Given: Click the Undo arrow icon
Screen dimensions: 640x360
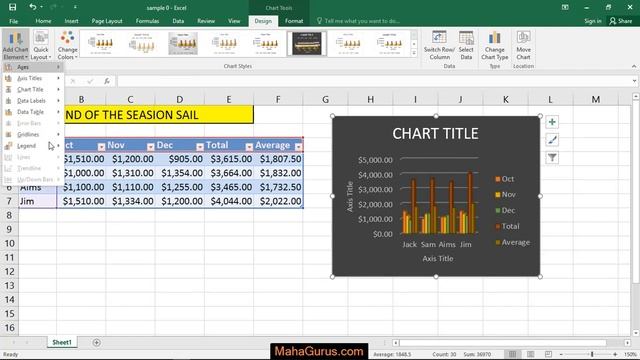Looking at the screenshot, I should tap(32, 7).
